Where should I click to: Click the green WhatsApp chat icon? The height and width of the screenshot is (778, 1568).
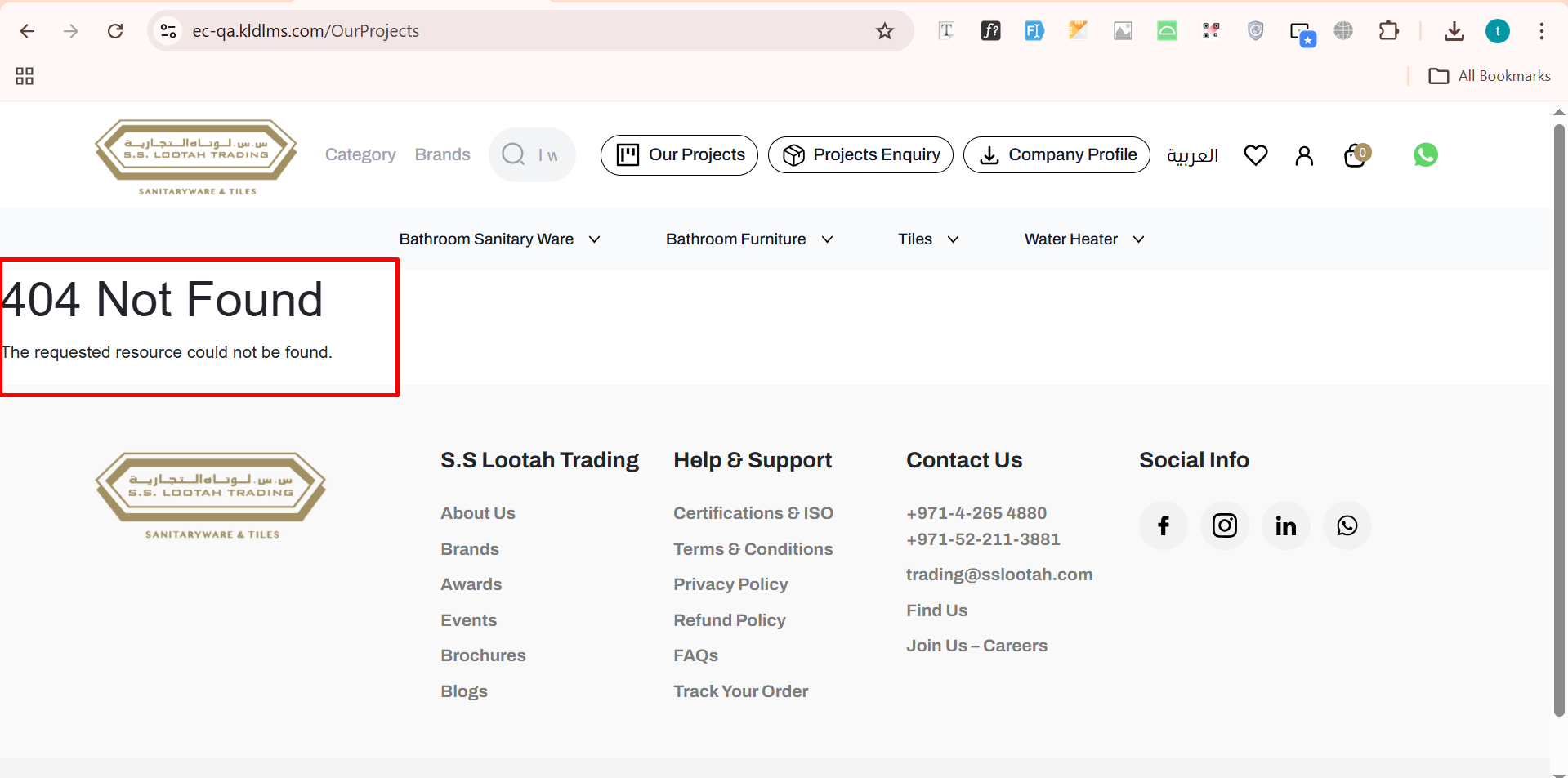coord(1425,154)
